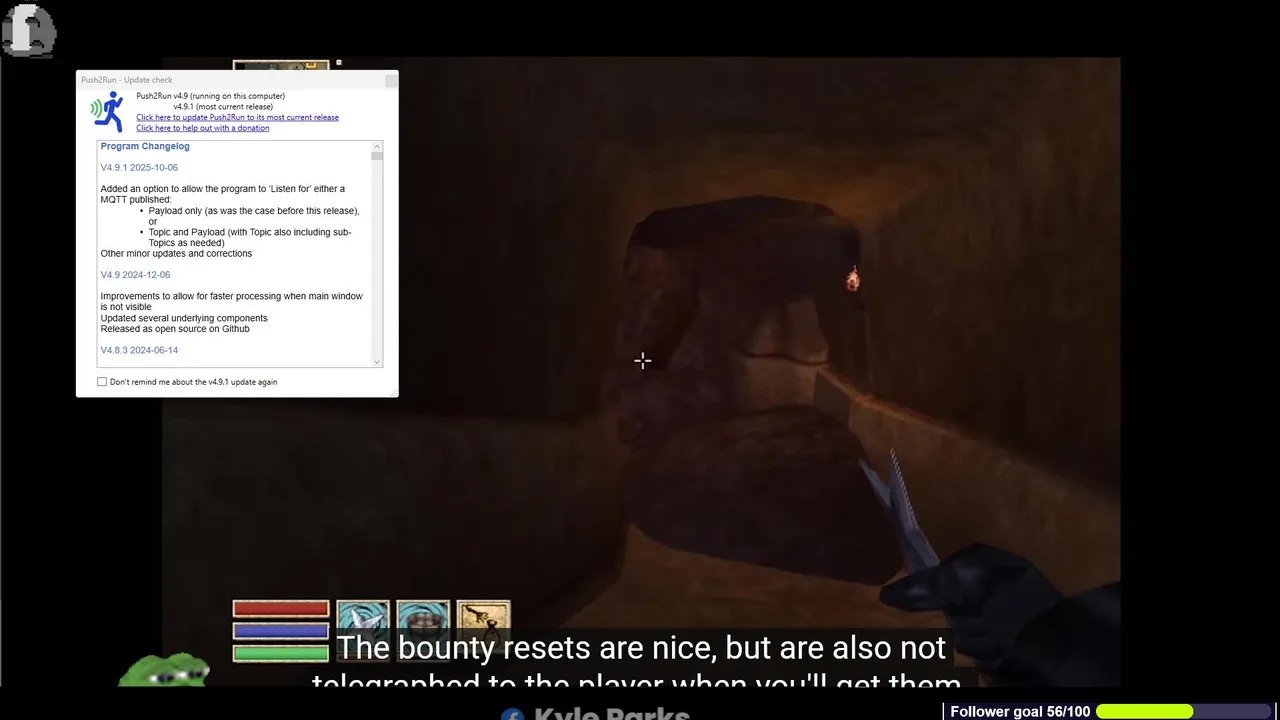Close the Push2Run Update check dialog

(390, 79)
